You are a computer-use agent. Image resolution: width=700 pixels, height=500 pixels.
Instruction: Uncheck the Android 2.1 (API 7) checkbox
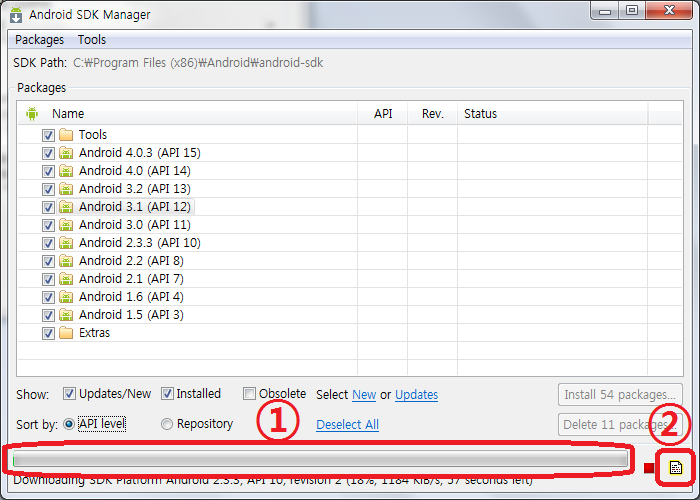click(x=48, y=279)
